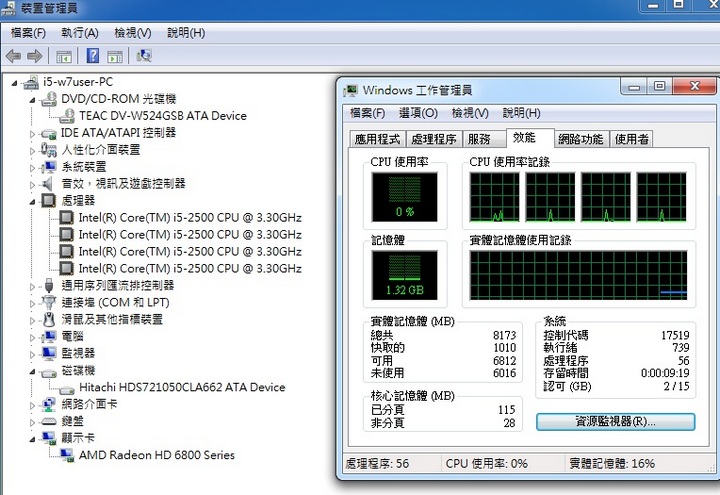Click the 處理器 processor category icon
720x495 pixels.
pyautogui.click(x=49, y=201)
